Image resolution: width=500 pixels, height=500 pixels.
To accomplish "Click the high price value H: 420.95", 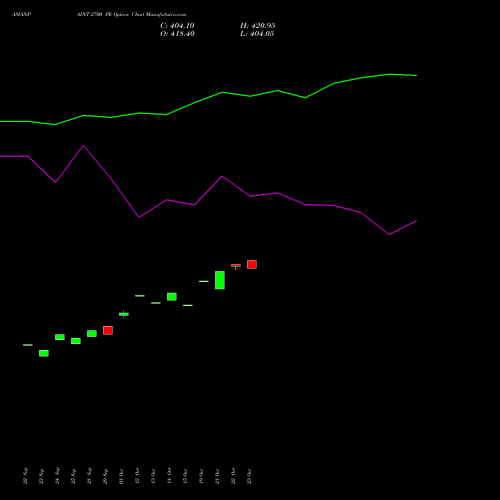I will (258, 26).
